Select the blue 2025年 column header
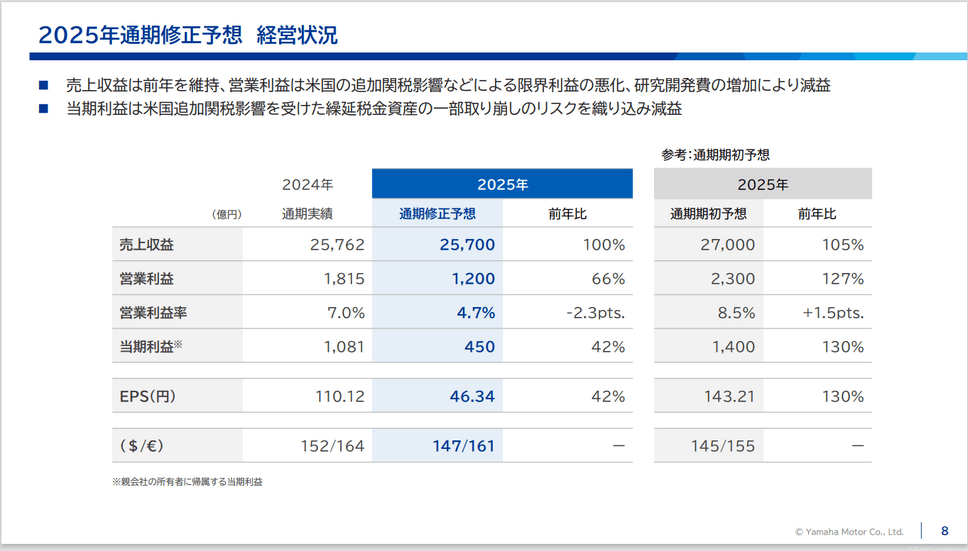Viewport: 968px width, 551px height. 502,184
